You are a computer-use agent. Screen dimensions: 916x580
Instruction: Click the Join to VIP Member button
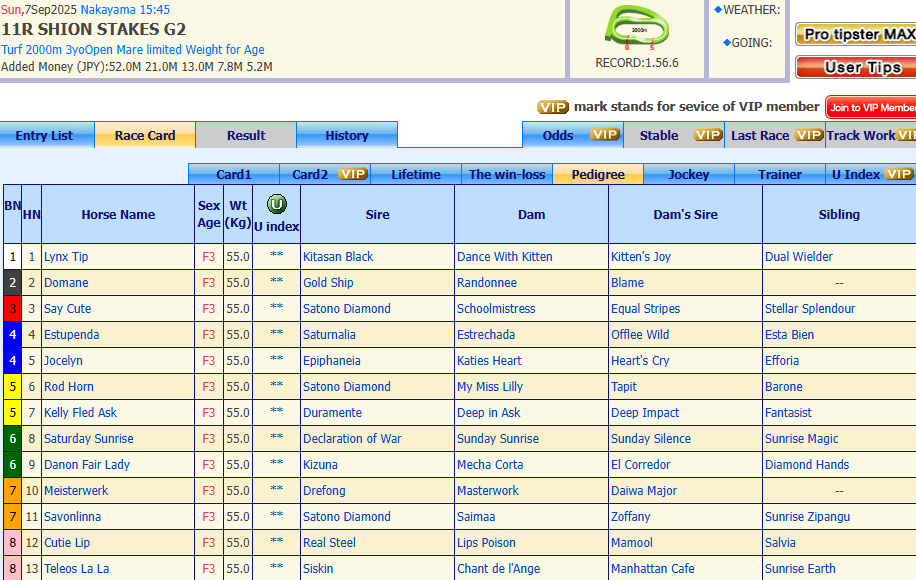871,107
